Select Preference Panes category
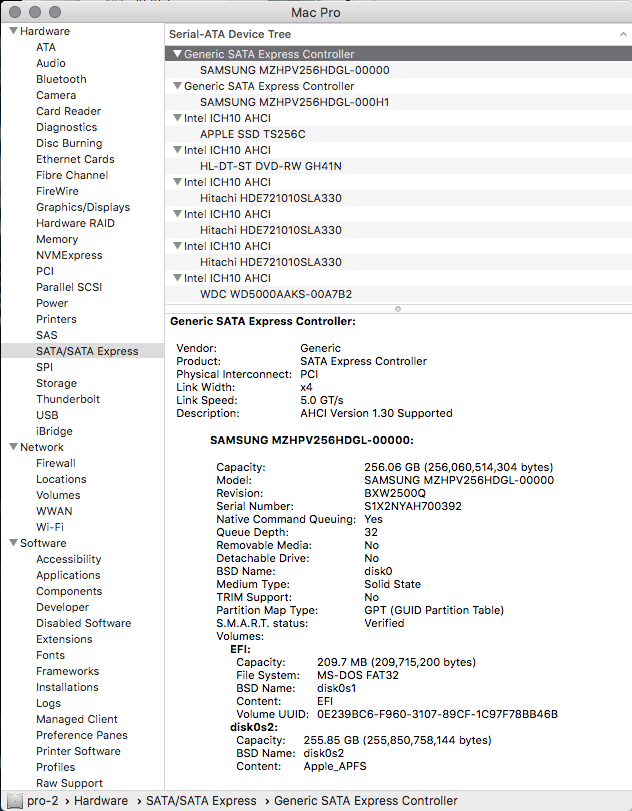Image resolution: width=632 pixels, height=811 pixels. click(82, 735)
